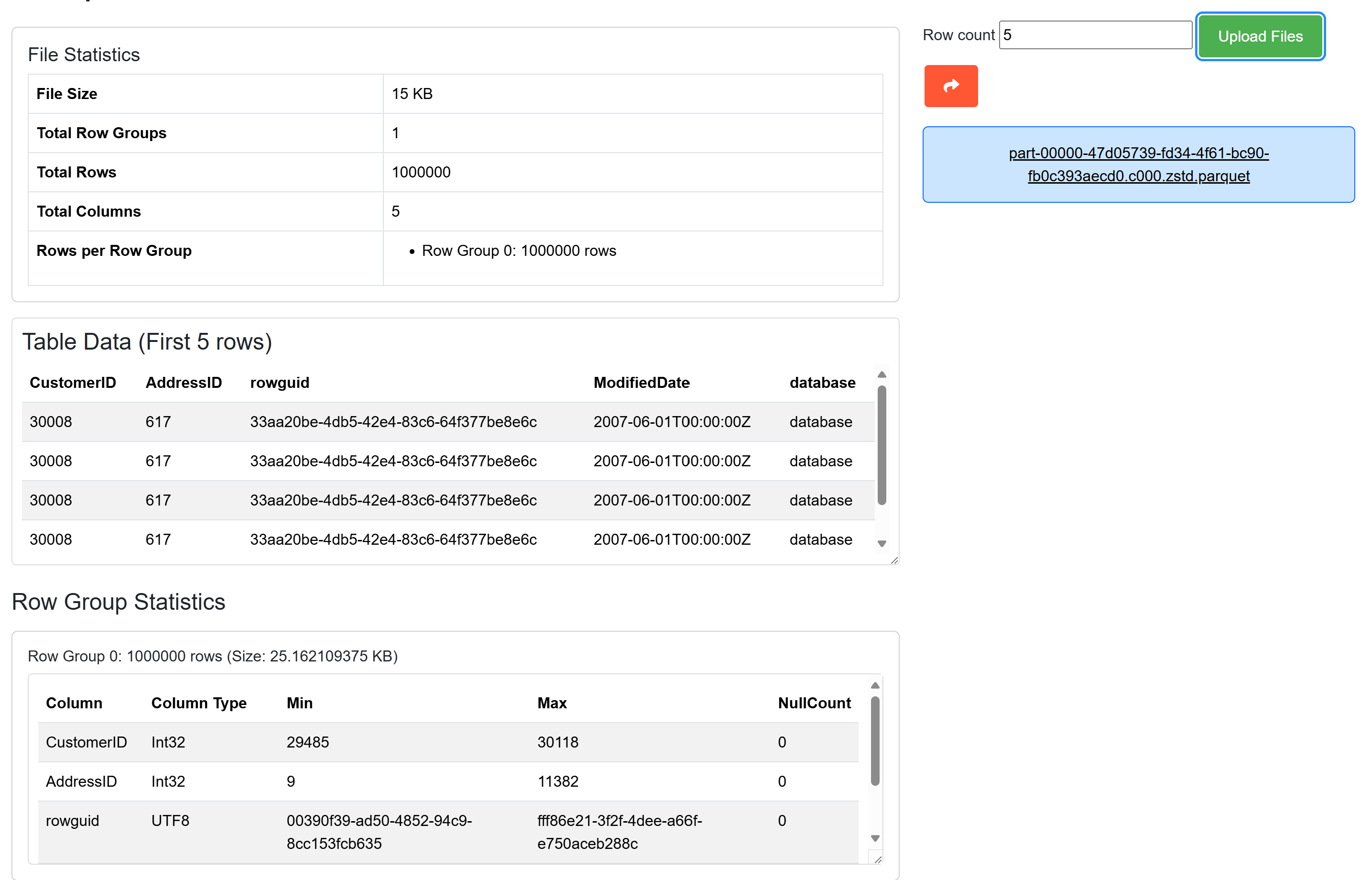Select the database column header
Screen dimensions: 1372x880
click(822, 382)
